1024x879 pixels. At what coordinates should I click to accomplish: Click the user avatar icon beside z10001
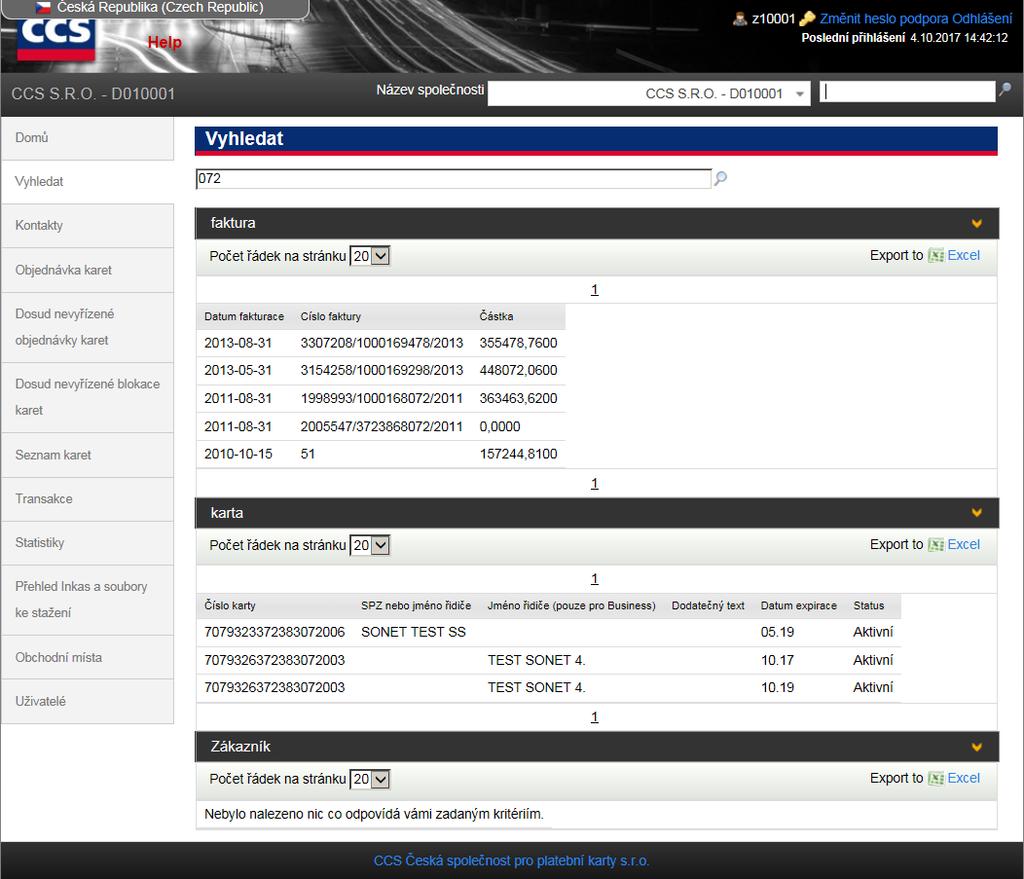click(x=740, y=18)
